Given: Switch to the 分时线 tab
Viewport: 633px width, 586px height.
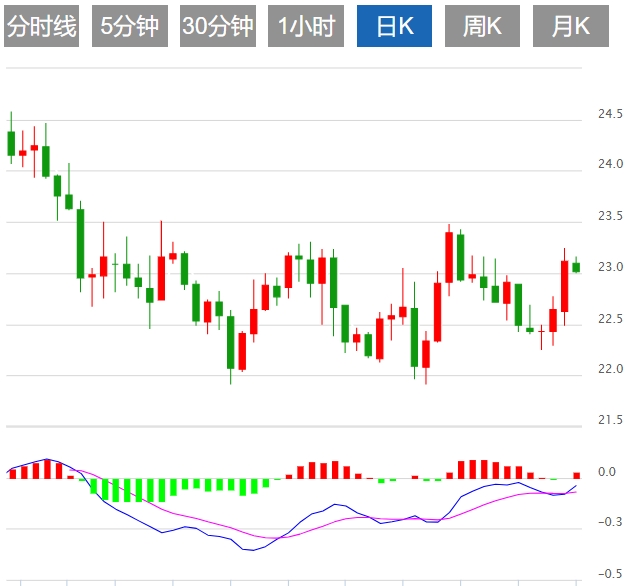Looking at the screenshot, I should pyautogui.click(x=42, y=26).
